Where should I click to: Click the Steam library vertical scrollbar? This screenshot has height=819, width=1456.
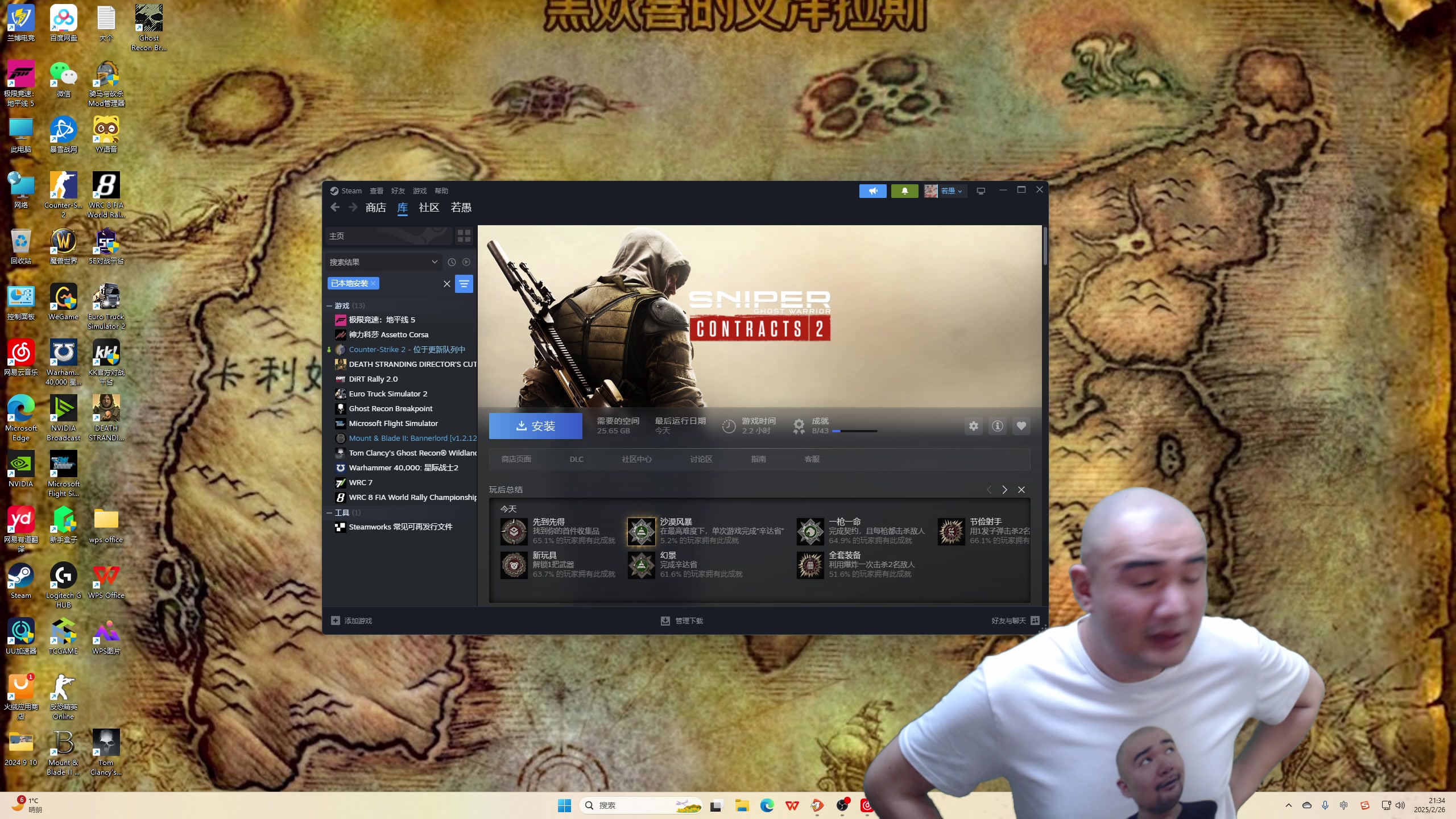pos(1045,246)
